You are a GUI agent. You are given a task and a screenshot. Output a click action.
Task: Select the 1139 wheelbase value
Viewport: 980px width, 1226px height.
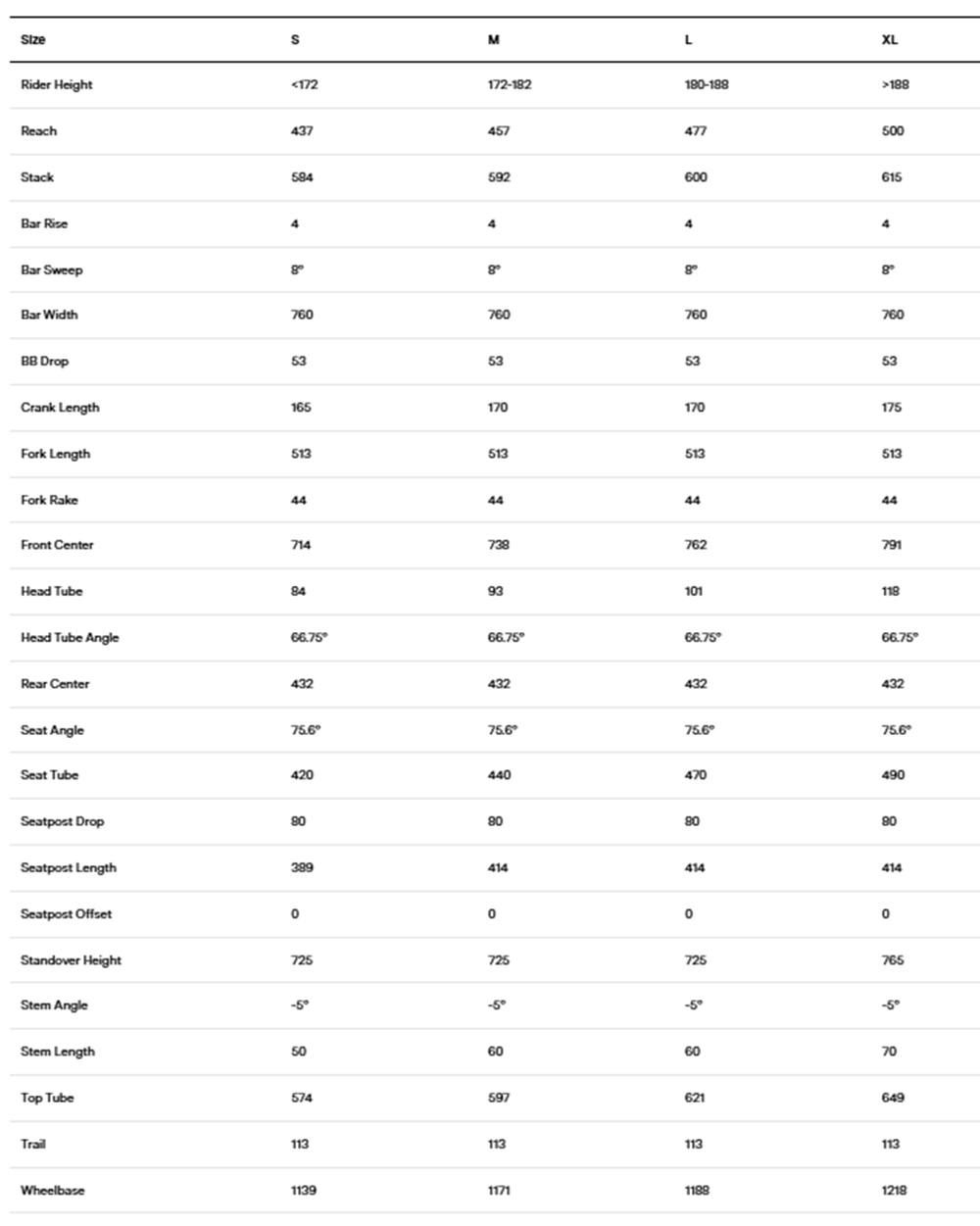(304, 1191)
